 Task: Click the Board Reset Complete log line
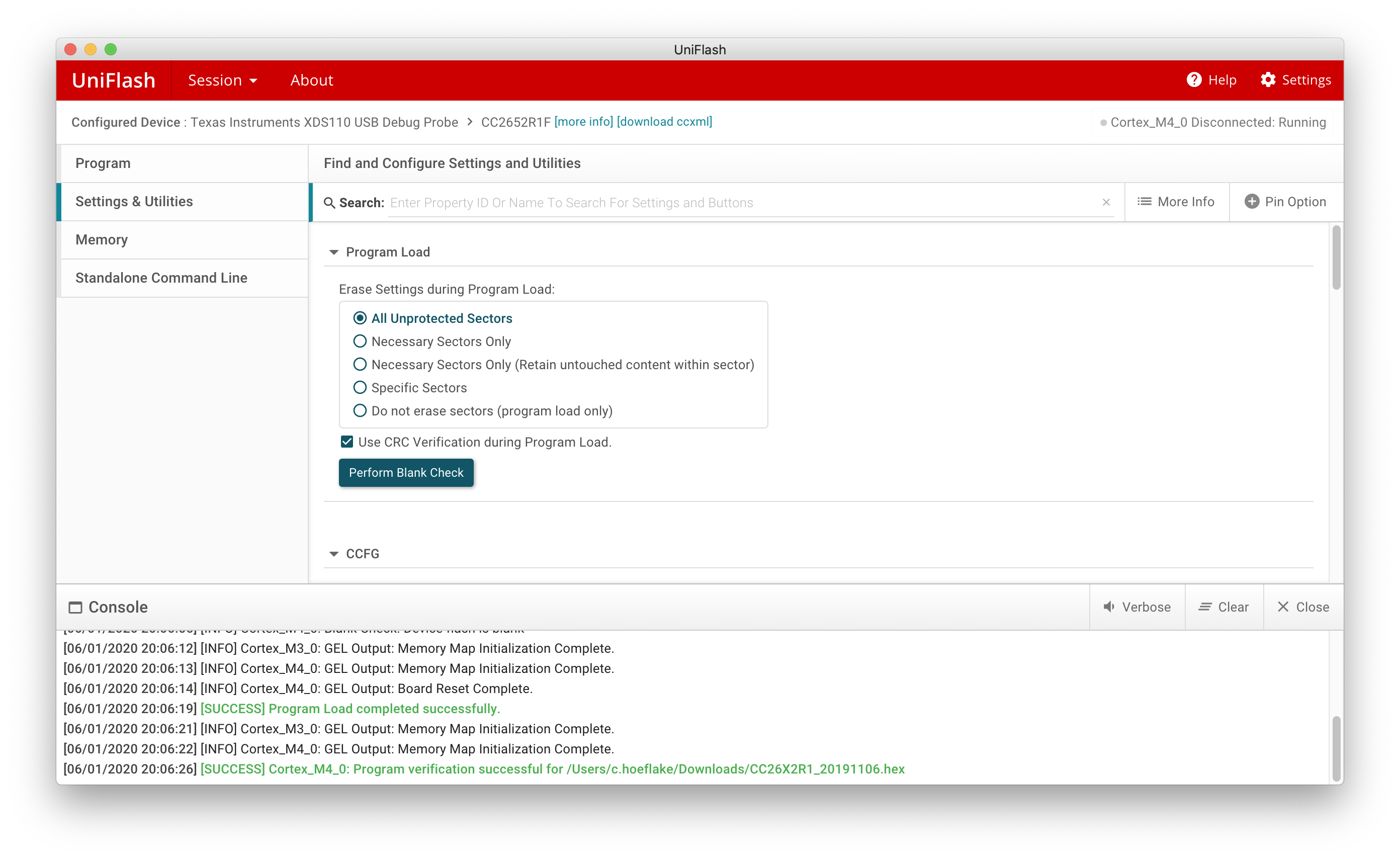298,689
